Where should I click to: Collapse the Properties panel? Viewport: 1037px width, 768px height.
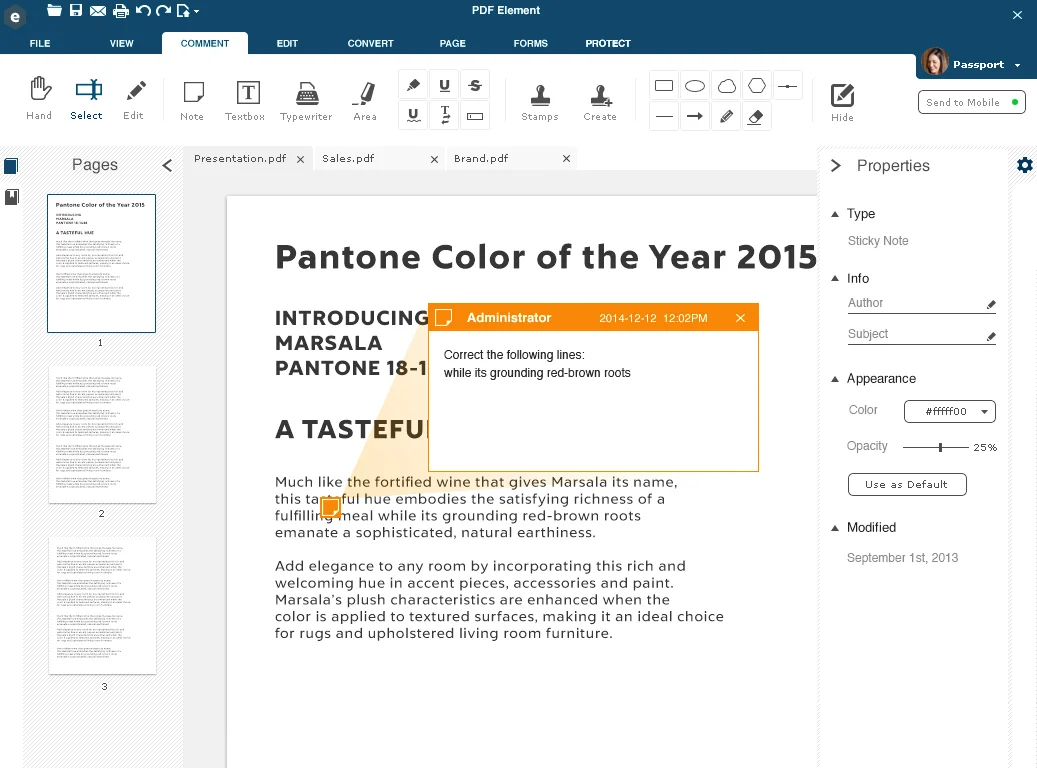pos(836,165)
